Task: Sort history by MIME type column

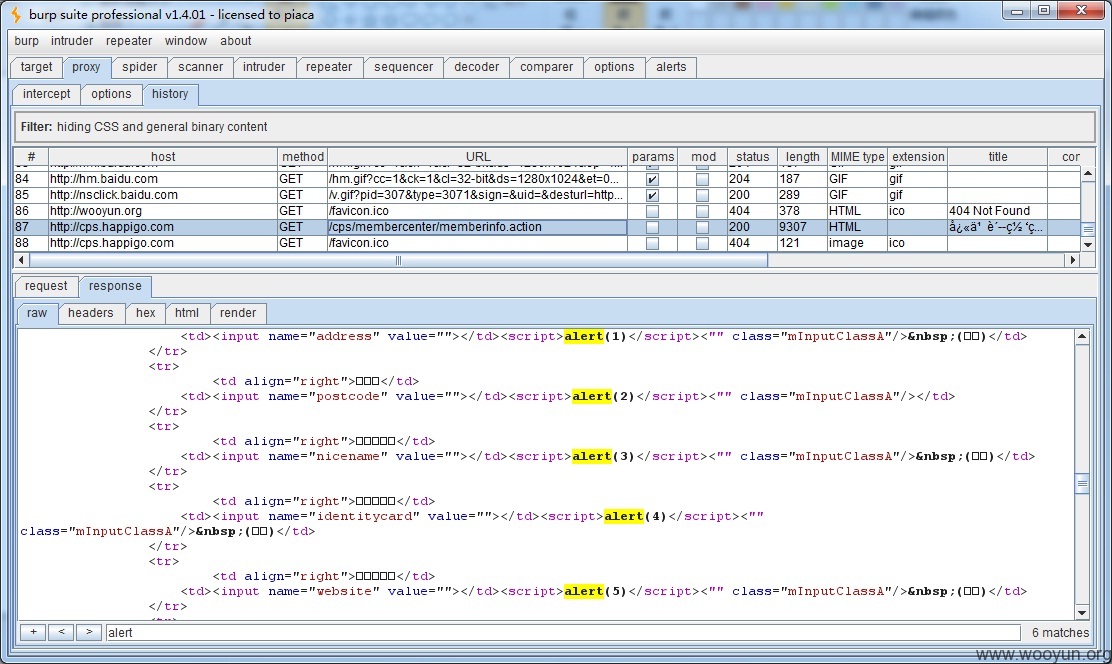Action: [x=858, y=157]
